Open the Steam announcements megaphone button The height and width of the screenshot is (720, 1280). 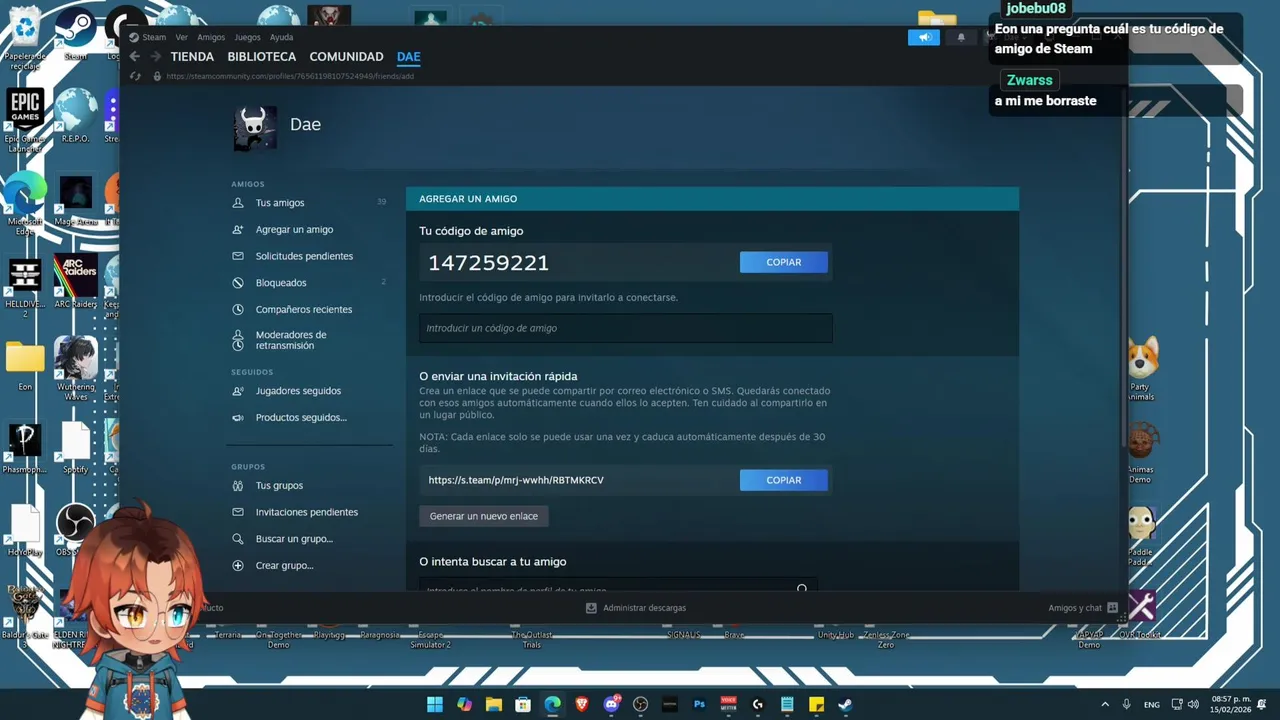pos(924,37)
